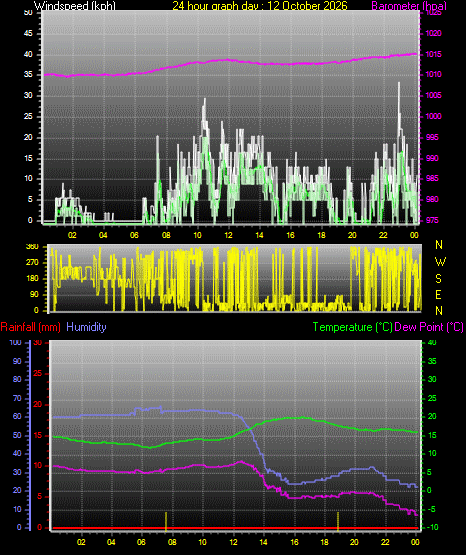
Task: Click the red 30 rainfall axis value
Action: pos(38,342)
